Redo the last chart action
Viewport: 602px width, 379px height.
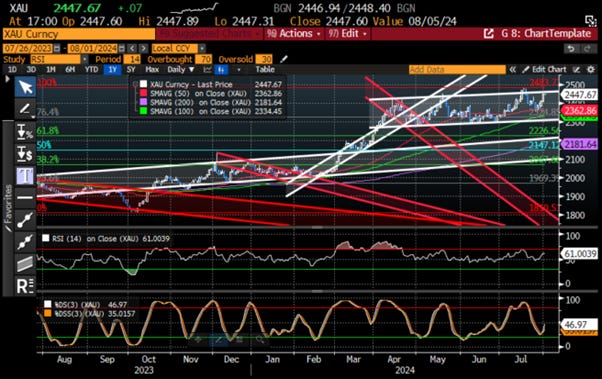[587, 49]
